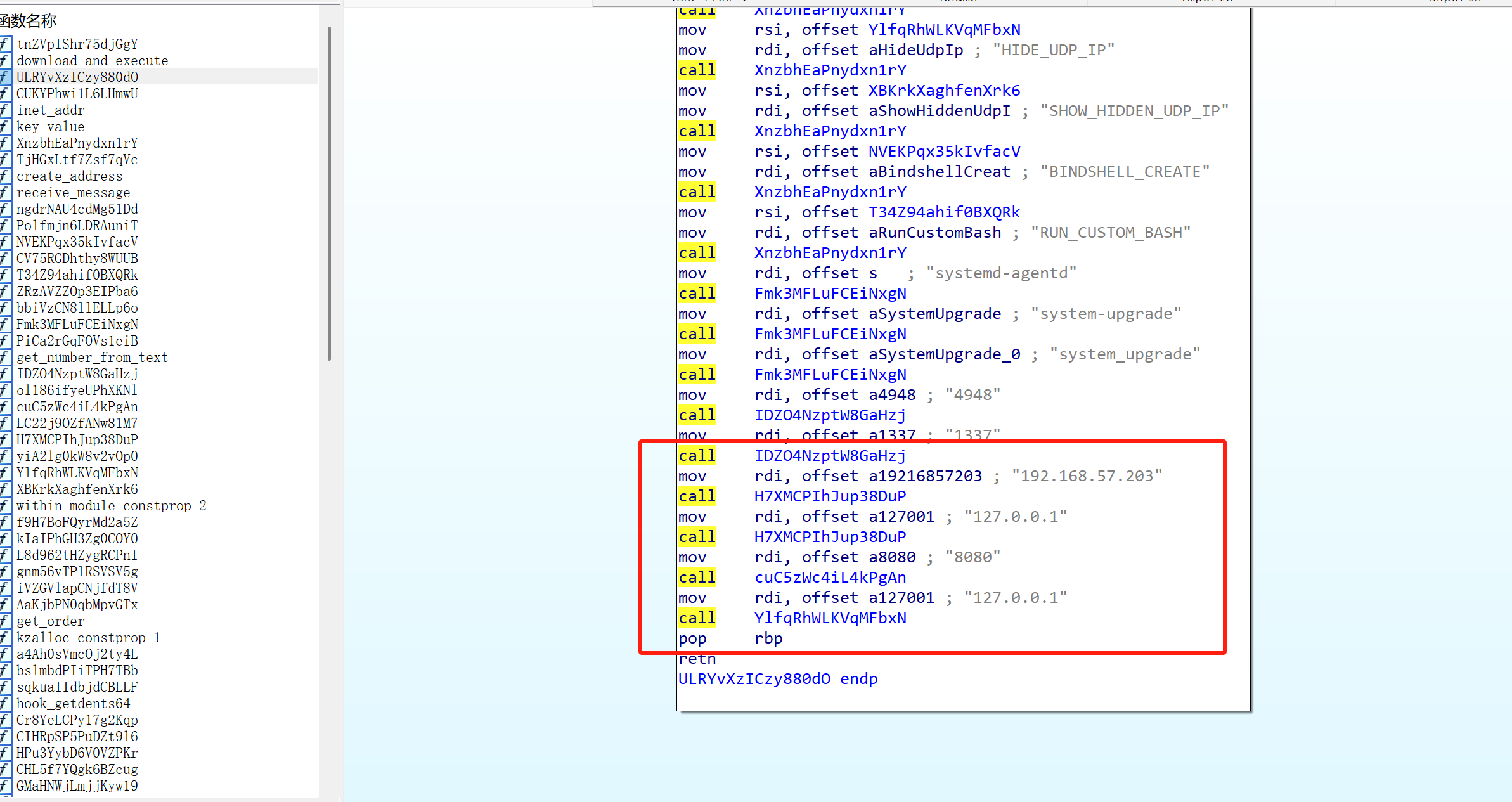Click the 函数名称 column header
This screenshot has height=802, width=1512.
(x=29, y=21)
